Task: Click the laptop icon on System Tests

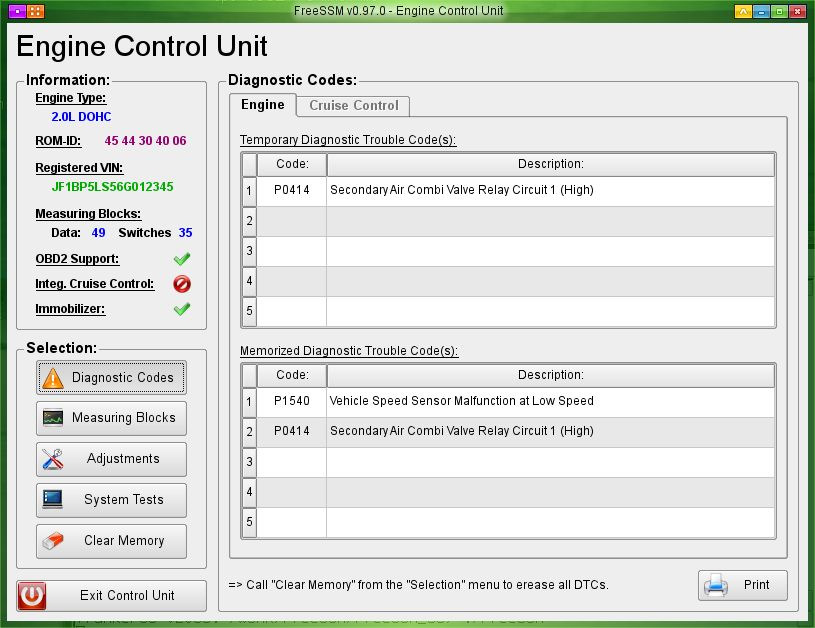Action: 52,500
